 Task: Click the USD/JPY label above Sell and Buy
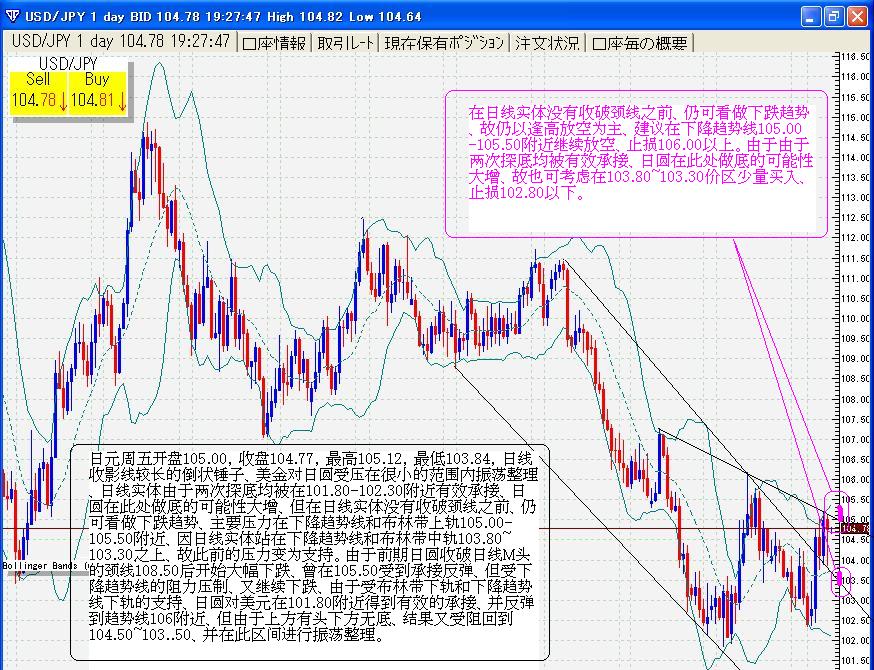[68, 64]
